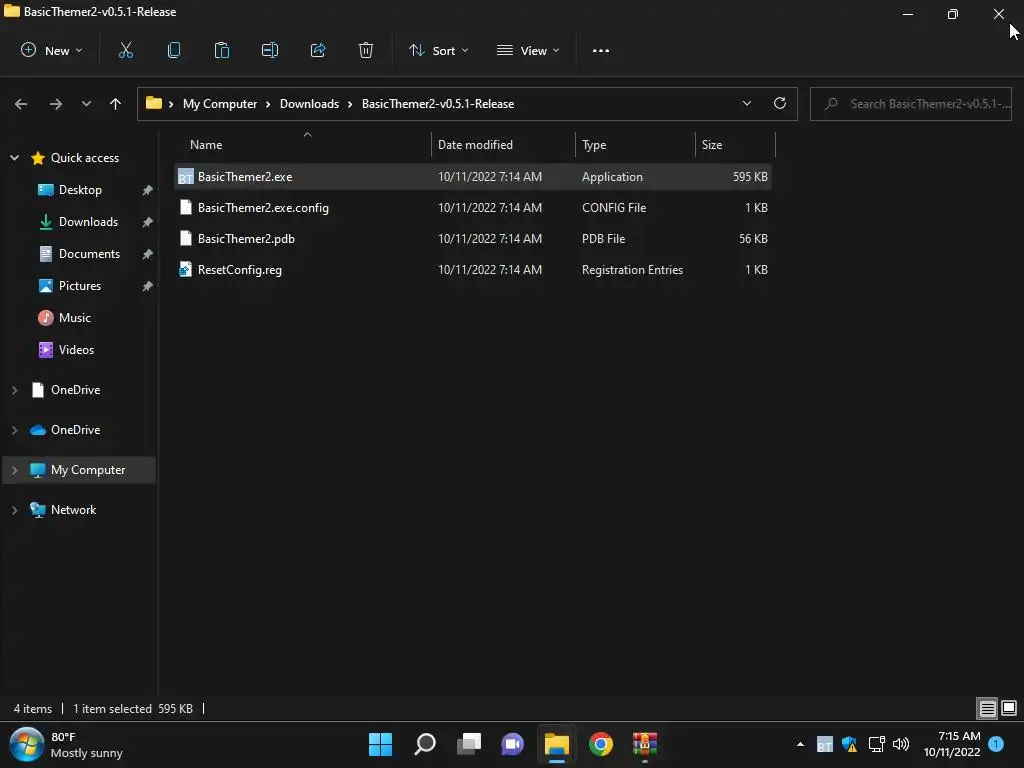Open Task View on the taskbar
Image resolution: width=1024 pixels, height=768 pixels.
[x=469, y=744]
